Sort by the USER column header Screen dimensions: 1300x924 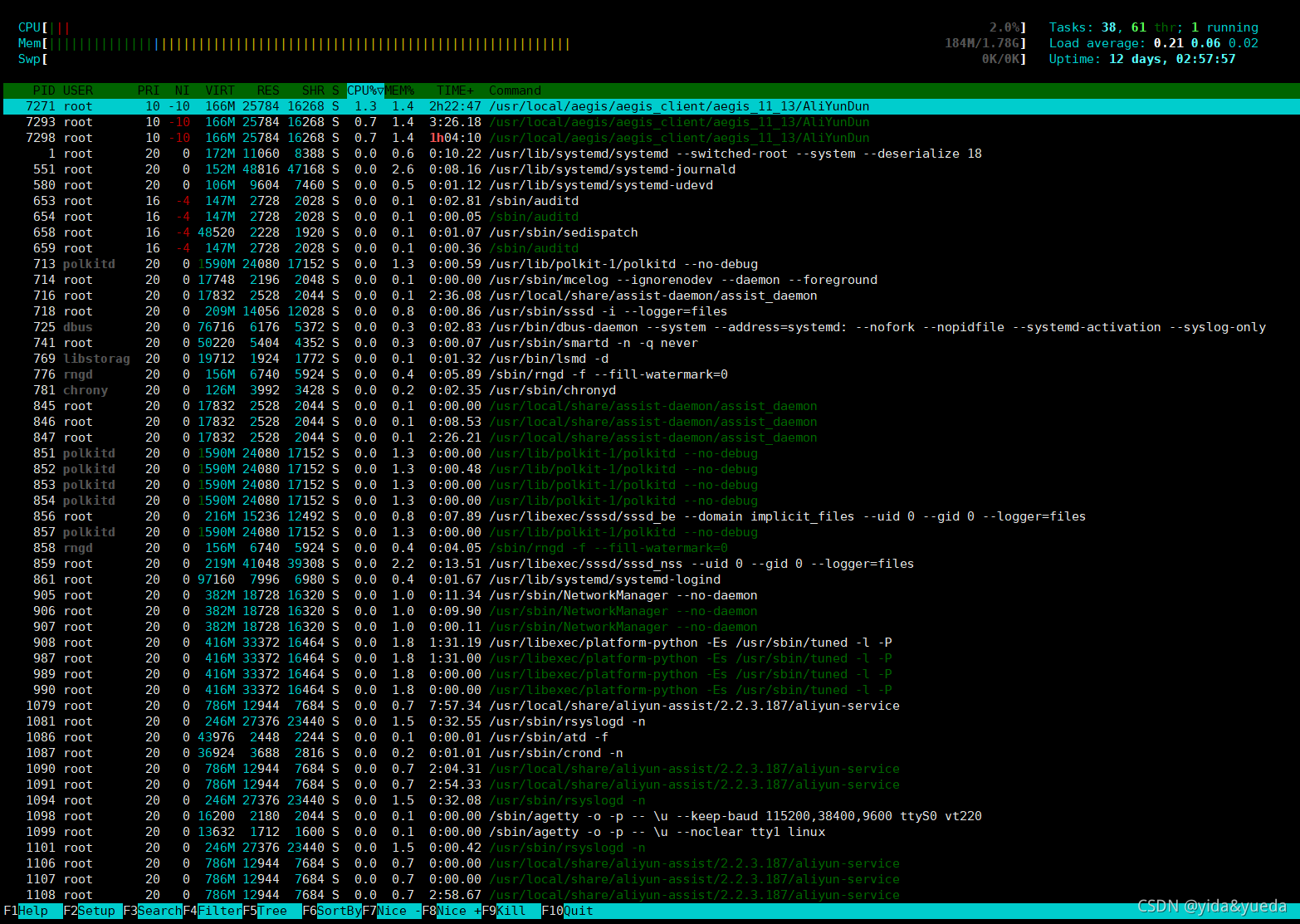coord(78,90)
